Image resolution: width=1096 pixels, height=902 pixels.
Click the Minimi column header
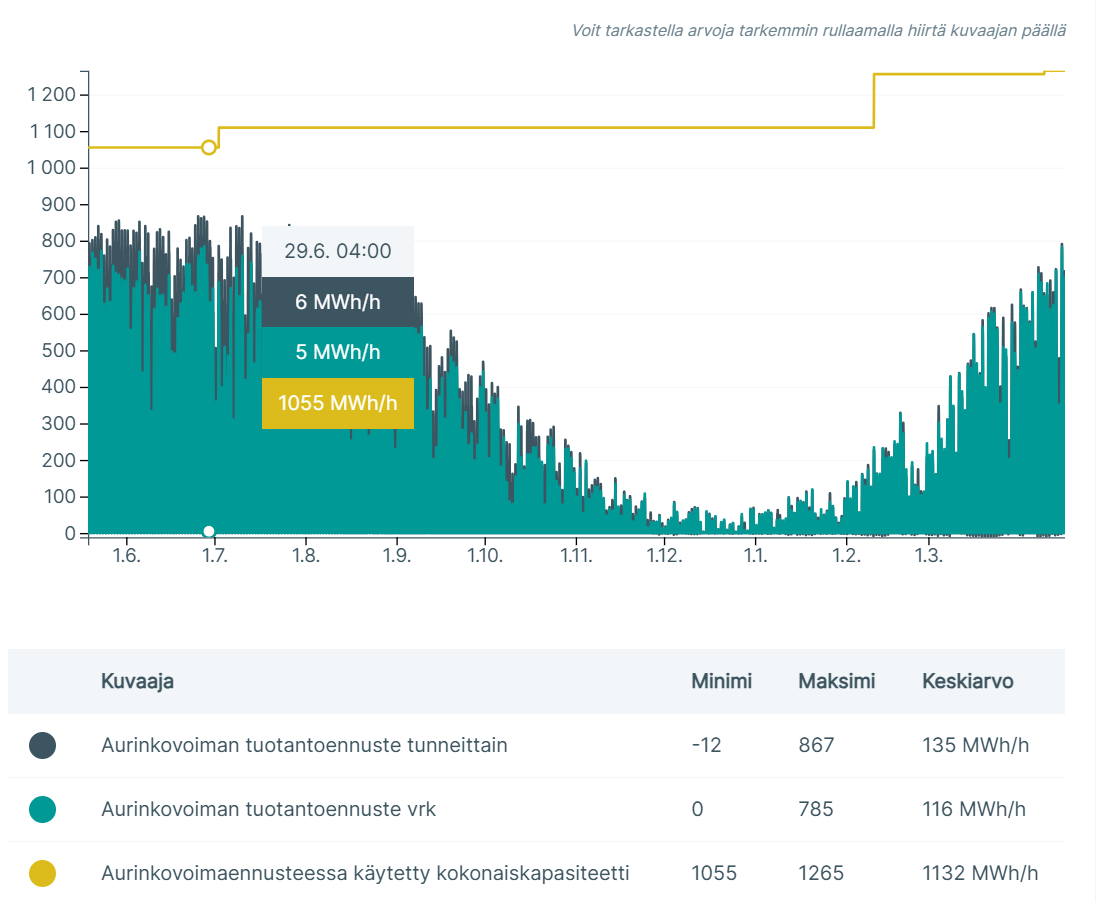pyautogui.click(x=721, y=681)
